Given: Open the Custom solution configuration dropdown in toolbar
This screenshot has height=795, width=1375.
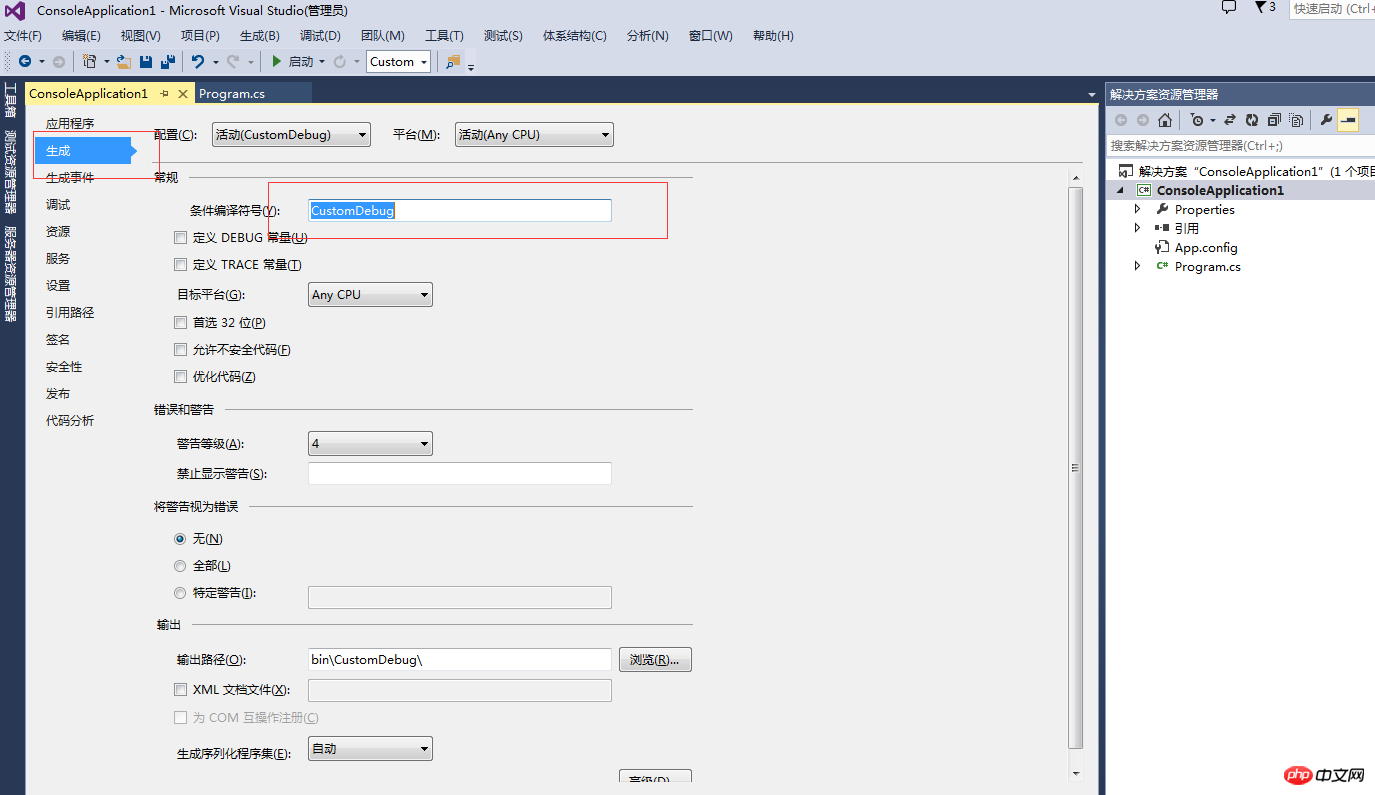Looking at the screenshot, I should point(398,62).
